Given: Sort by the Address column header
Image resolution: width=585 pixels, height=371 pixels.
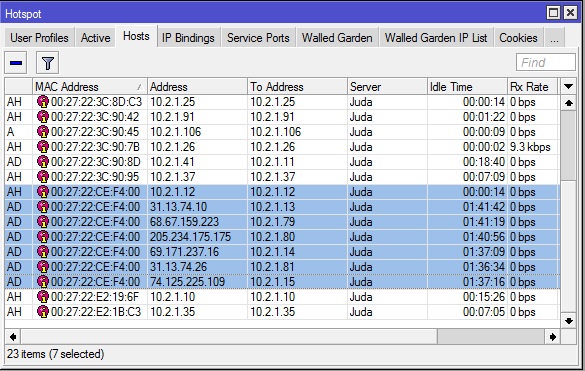Looking at the screenshot, I should [197, 87].
